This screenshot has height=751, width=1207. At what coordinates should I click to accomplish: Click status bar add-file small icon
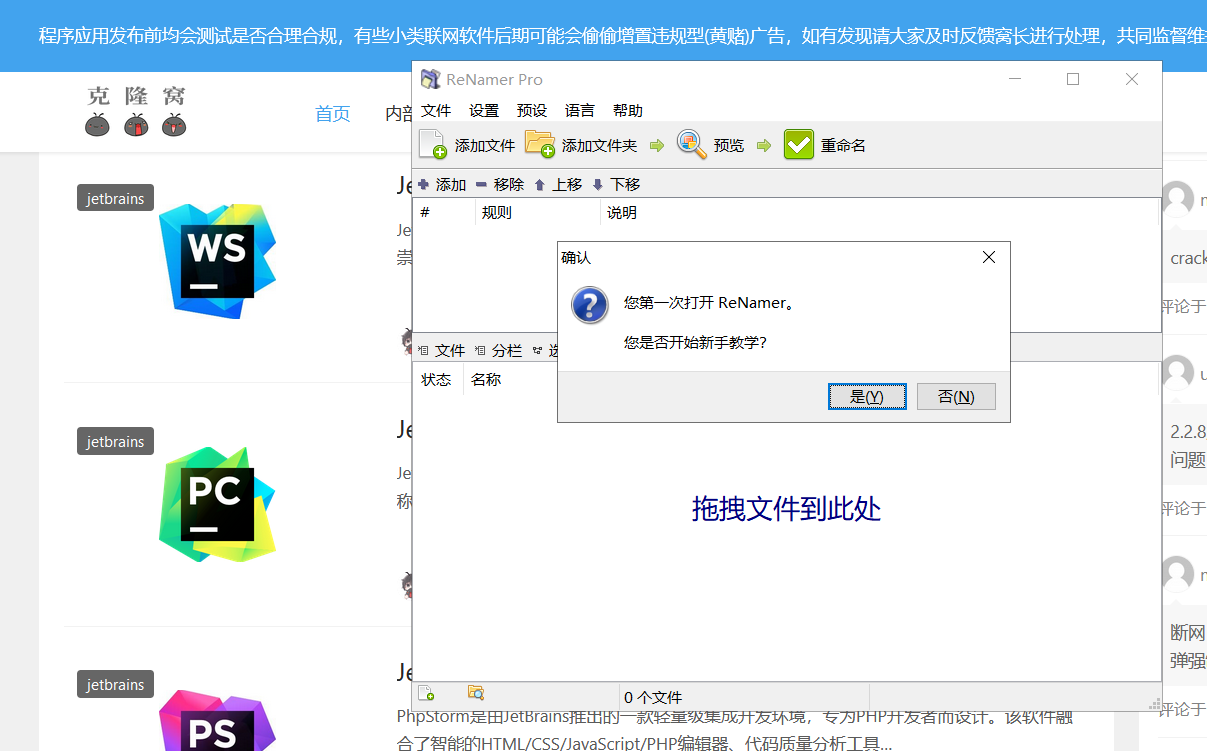coord(426,693)
